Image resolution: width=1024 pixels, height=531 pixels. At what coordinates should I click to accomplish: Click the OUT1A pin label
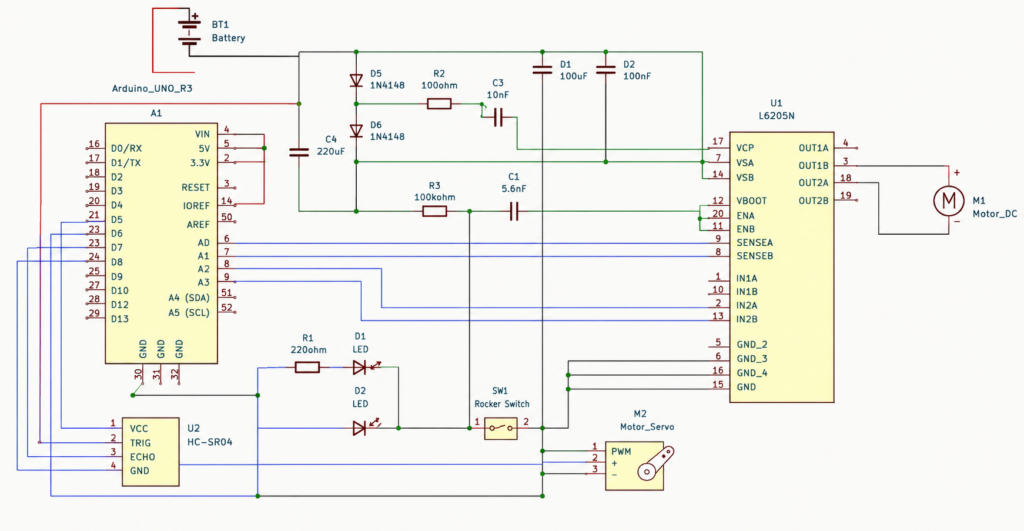click(x=813, y=148)
